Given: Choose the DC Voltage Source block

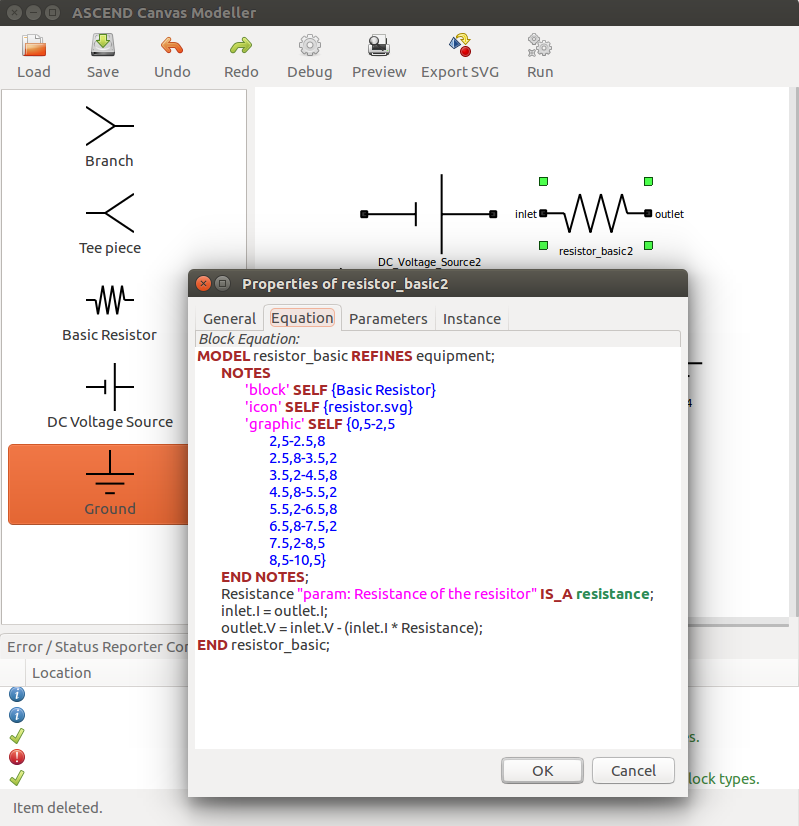Looking at the screenshot, I should [x=109, y=398].
